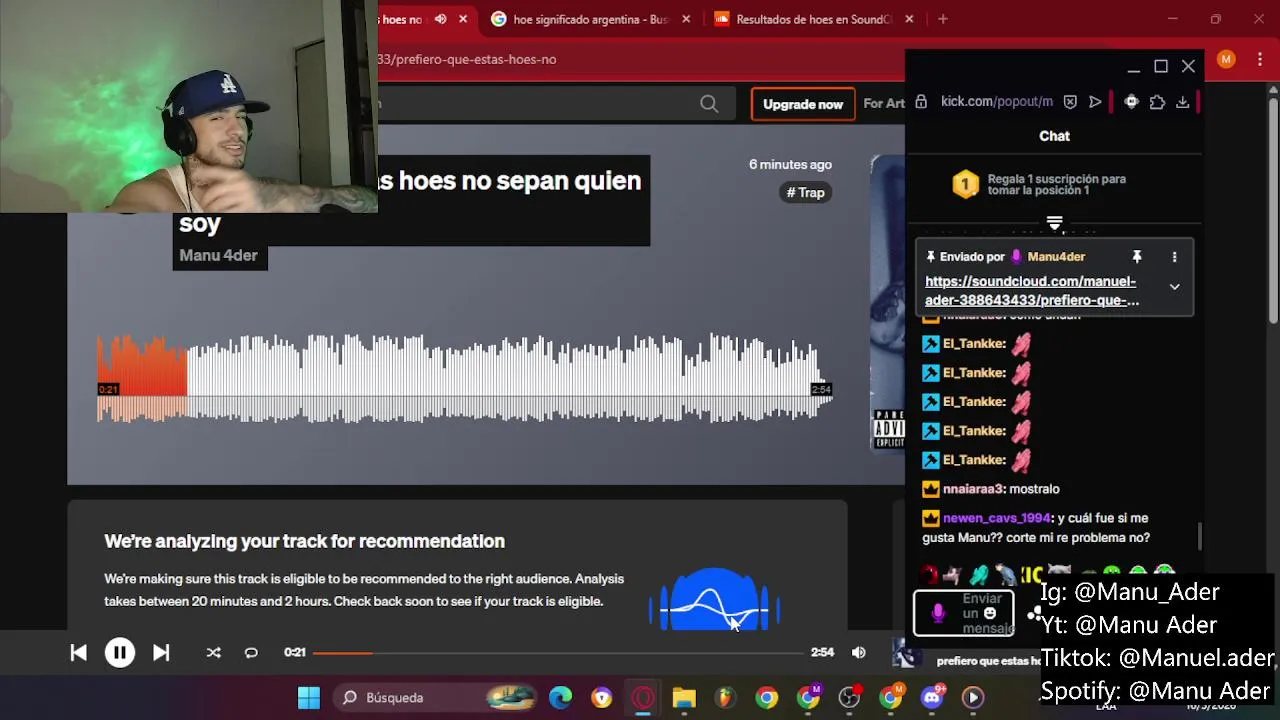1280x720 pixels.
Task: Close the 'hoe significado argentina' tab
Action: tap(687, 19)
